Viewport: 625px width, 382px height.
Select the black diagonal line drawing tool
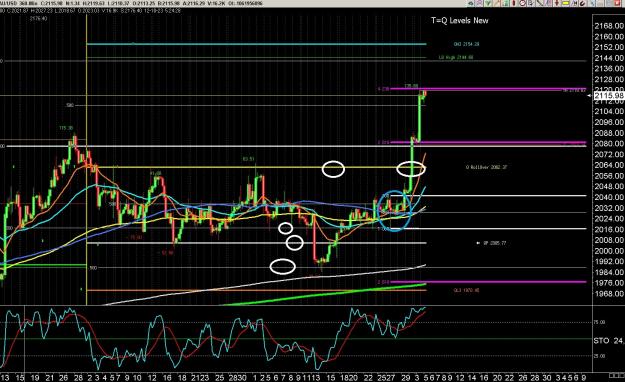(539, 3)
